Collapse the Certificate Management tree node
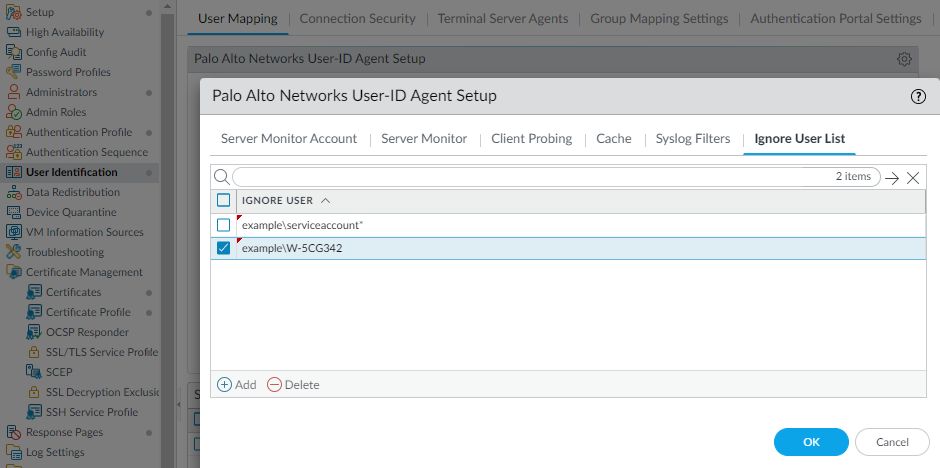 click(14, 272)
